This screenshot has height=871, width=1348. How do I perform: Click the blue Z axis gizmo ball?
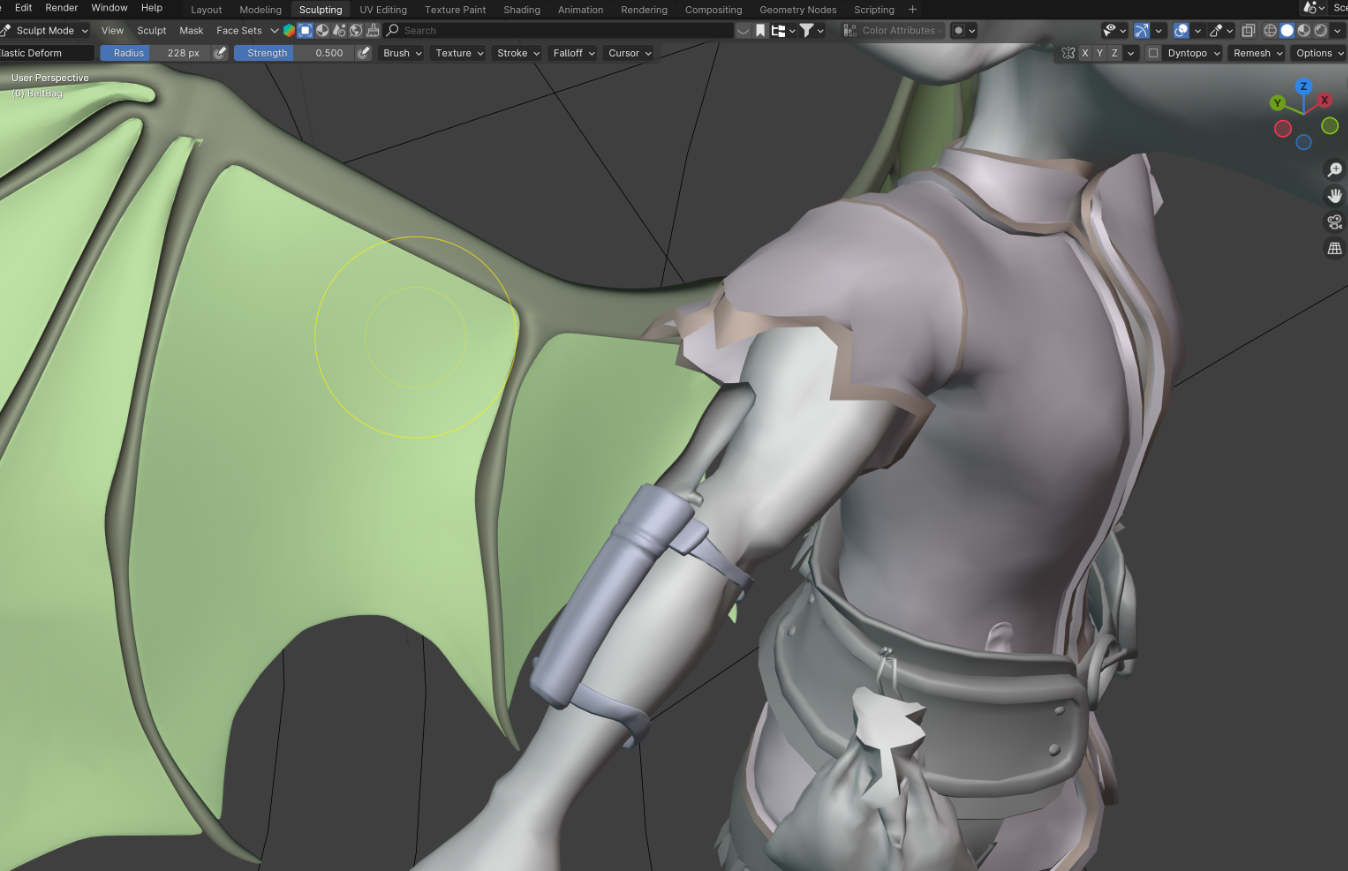[x=1303, y=87]
